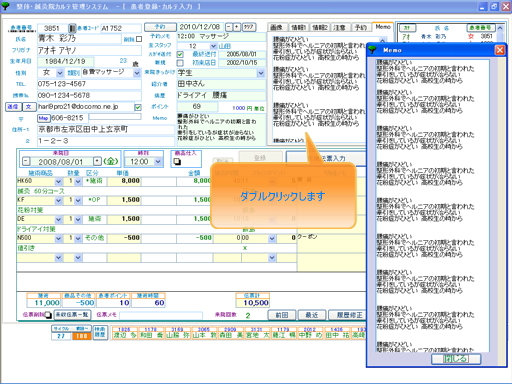Switch to the 注意 tab
The image size is (512, 384).
[339, 27]
